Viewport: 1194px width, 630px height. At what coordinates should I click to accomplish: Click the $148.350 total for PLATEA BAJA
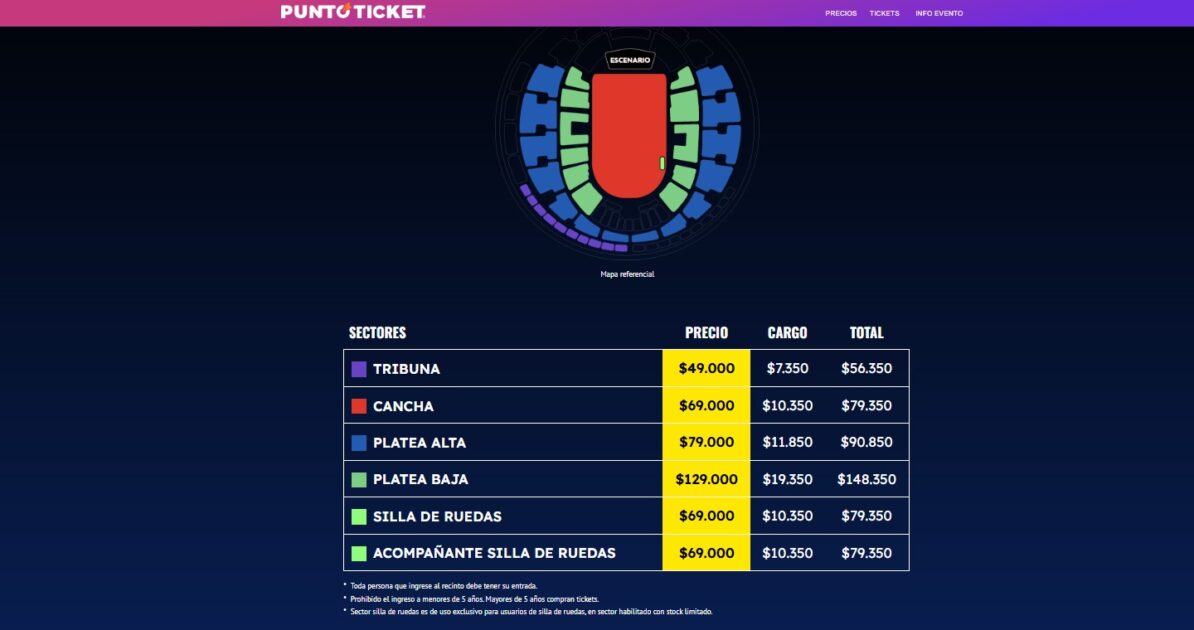click(867, 479)
